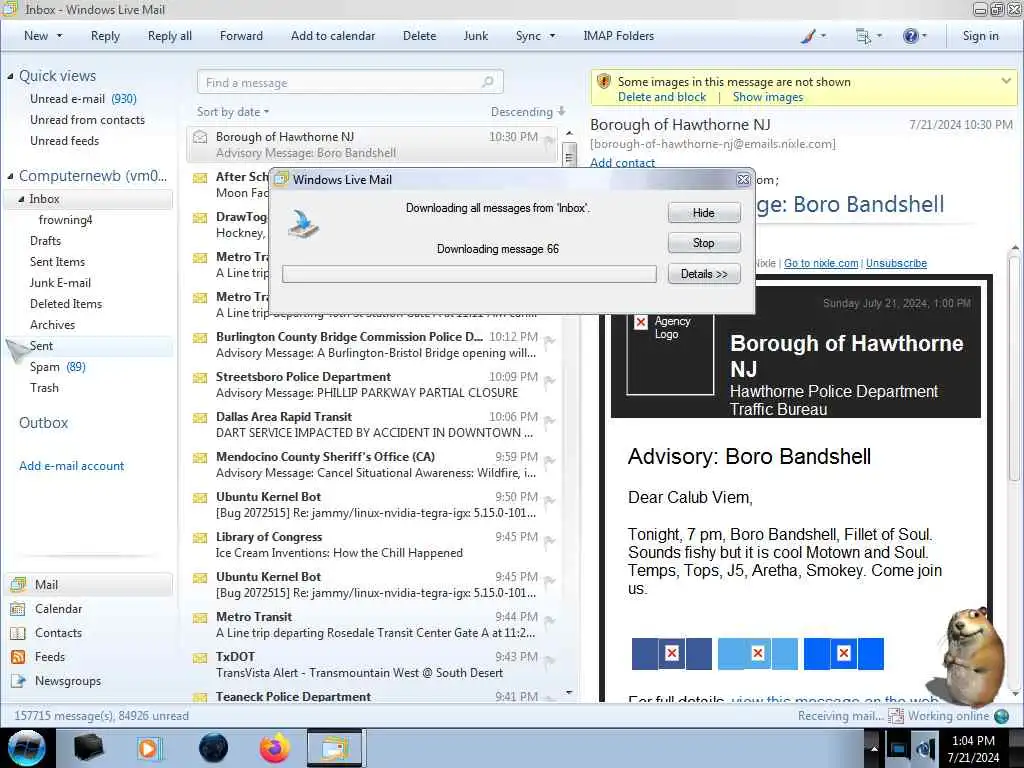Viewport: 1024px width, 768px height.
Task: Open the Sent Items folder
Action: 57,262
